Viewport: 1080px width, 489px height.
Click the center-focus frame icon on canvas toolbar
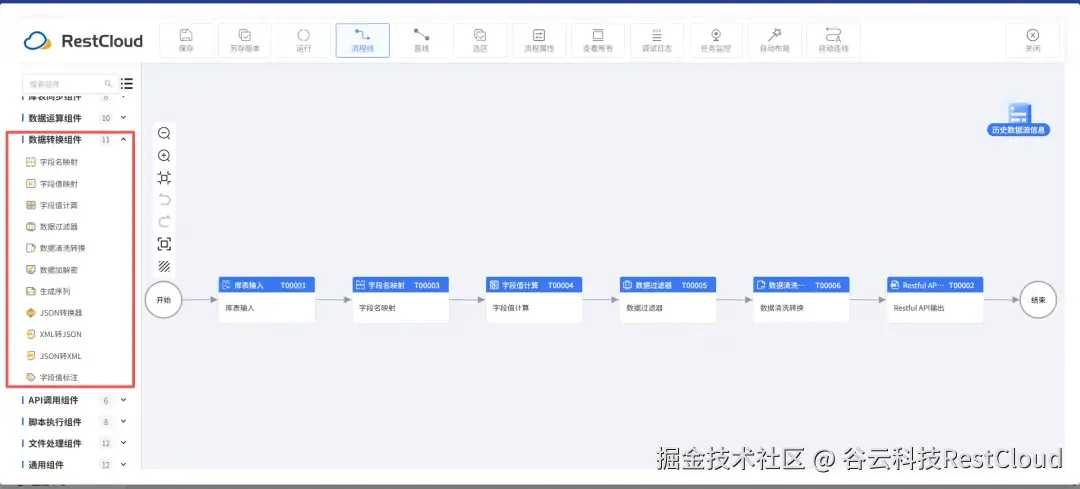pyautogui.click(x=164, y=244)
